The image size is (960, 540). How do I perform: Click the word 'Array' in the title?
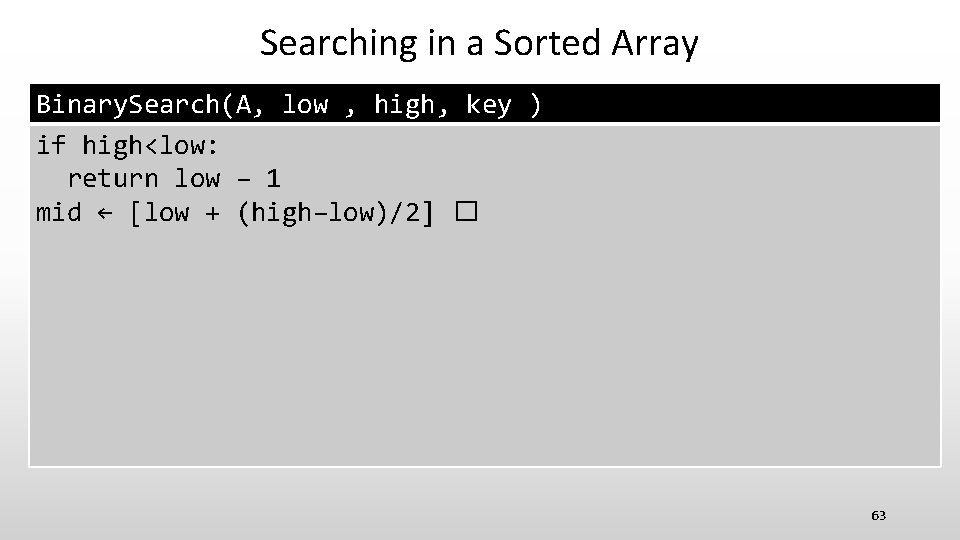656,43
